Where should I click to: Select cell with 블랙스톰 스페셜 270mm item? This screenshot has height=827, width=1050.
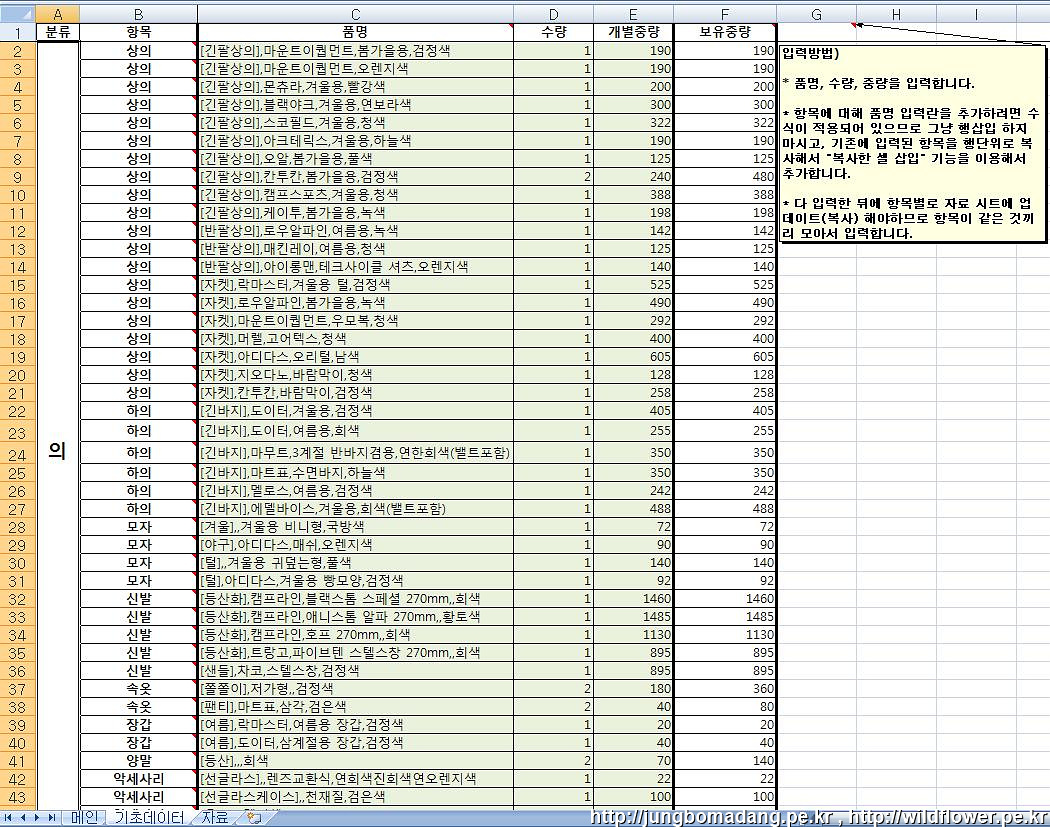356,599
